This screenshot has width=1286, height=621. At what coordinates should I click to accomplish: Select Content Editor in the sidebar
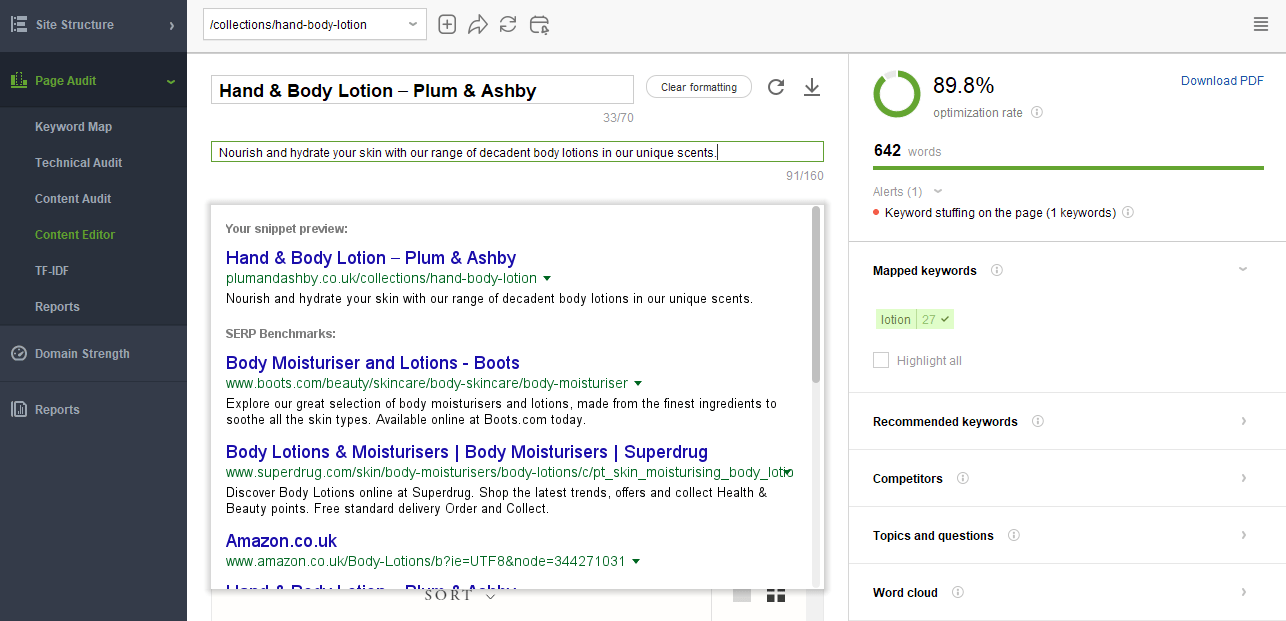(75, 235)
